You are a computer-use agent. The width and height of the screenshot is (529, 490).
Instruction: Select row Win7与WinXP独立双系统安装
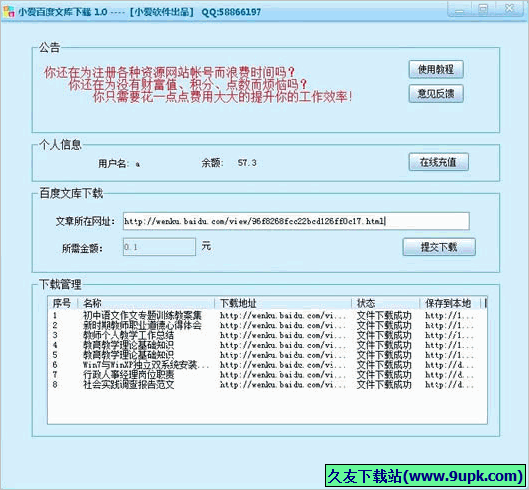[267, 364]
